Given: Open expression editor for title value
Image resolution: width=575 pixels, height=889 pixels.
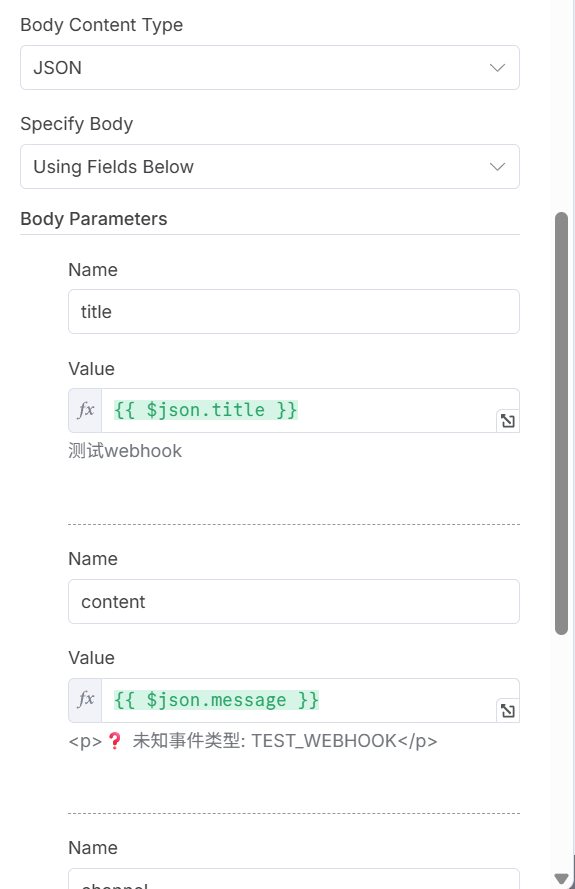Looking at the screenshot, I should [508, 421].
